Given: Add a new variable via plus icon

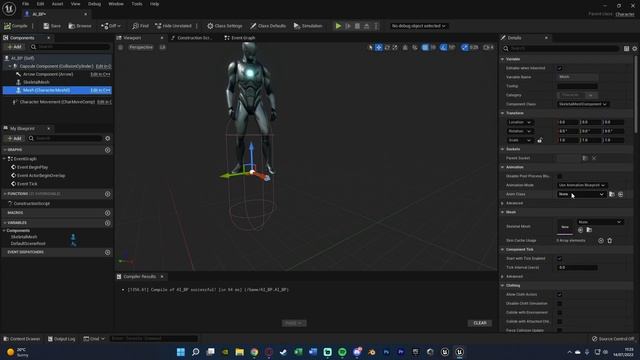Looking at the screenshot, I should 108,223.
